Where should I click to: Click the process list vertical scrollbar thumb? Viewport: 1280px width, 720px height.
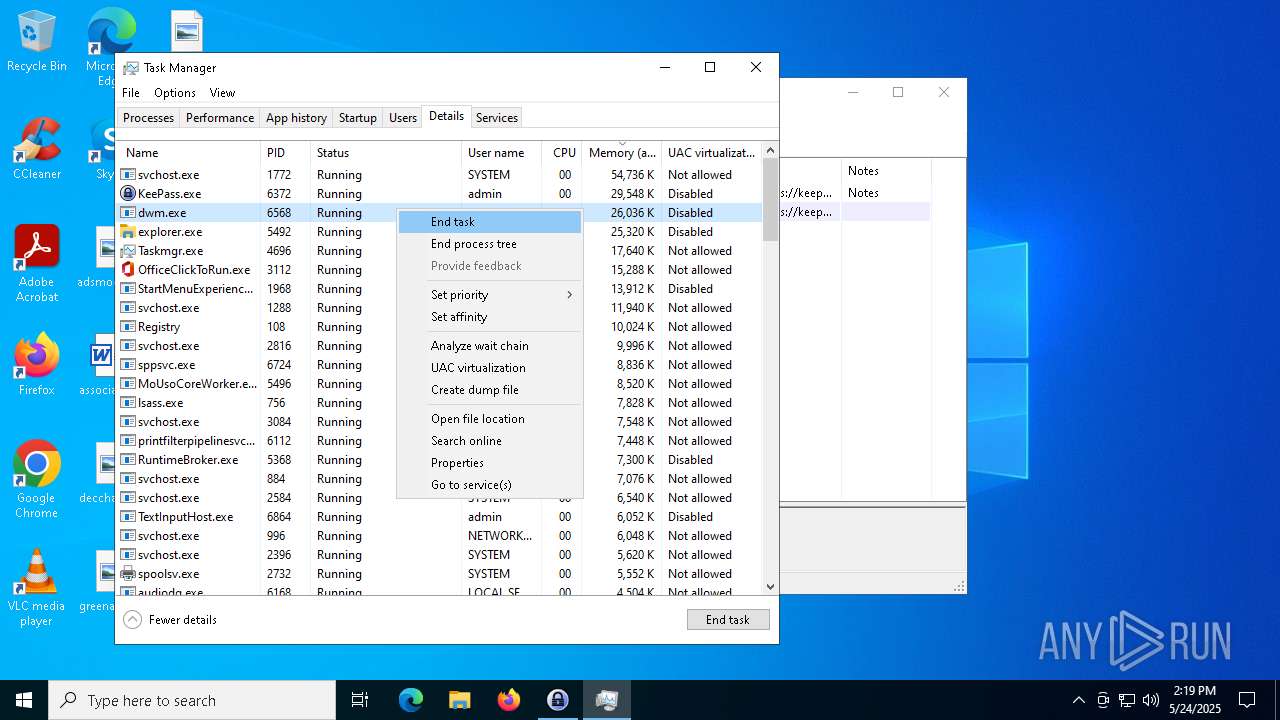pyautogui.click(x=770, y=200)
